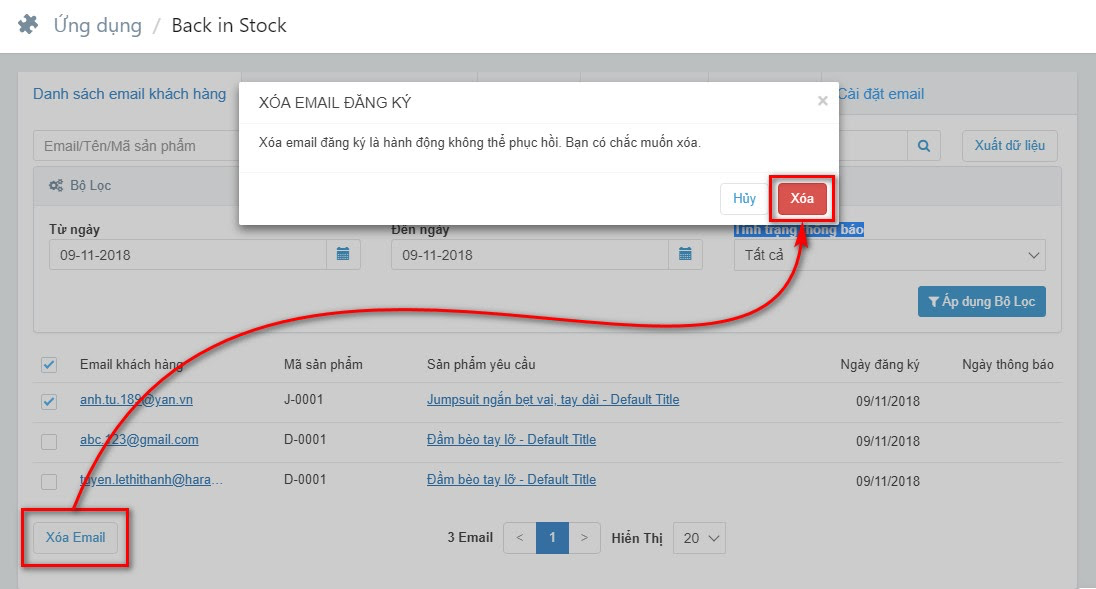Open the 'Đến ngày' calendar picker icon
The width and height of the screenshot is (1096, 589).
(x=685, y=254)
